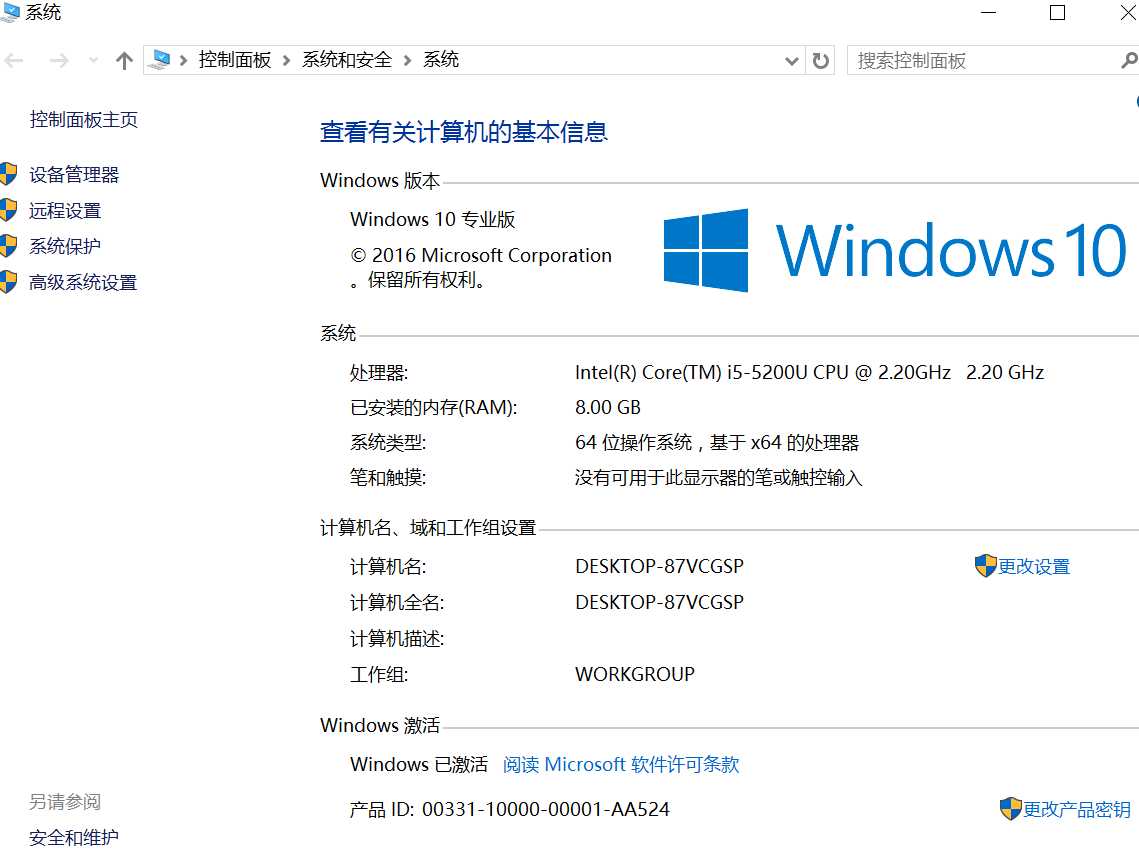Open 控制面板 breadcrumb
1139x866 pixels.
(x=235, y=60)
